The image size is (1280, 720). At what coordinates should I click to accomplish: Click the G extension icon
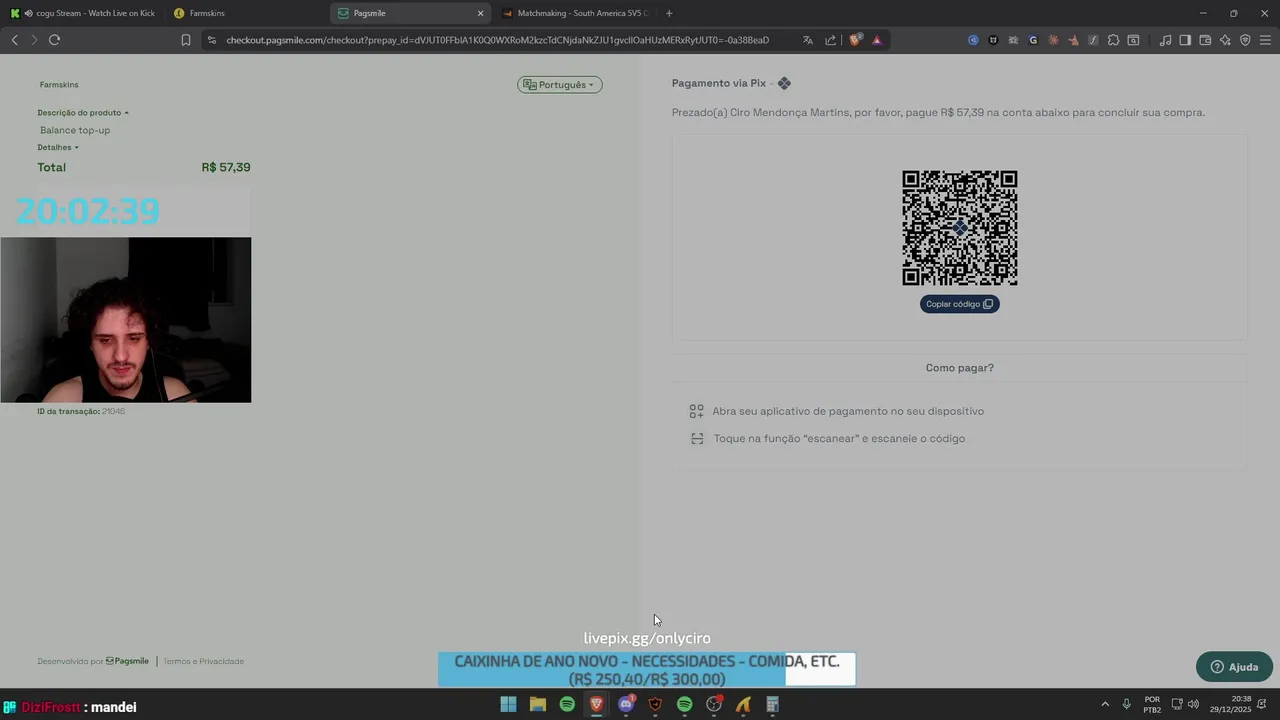click(1033, 40)
